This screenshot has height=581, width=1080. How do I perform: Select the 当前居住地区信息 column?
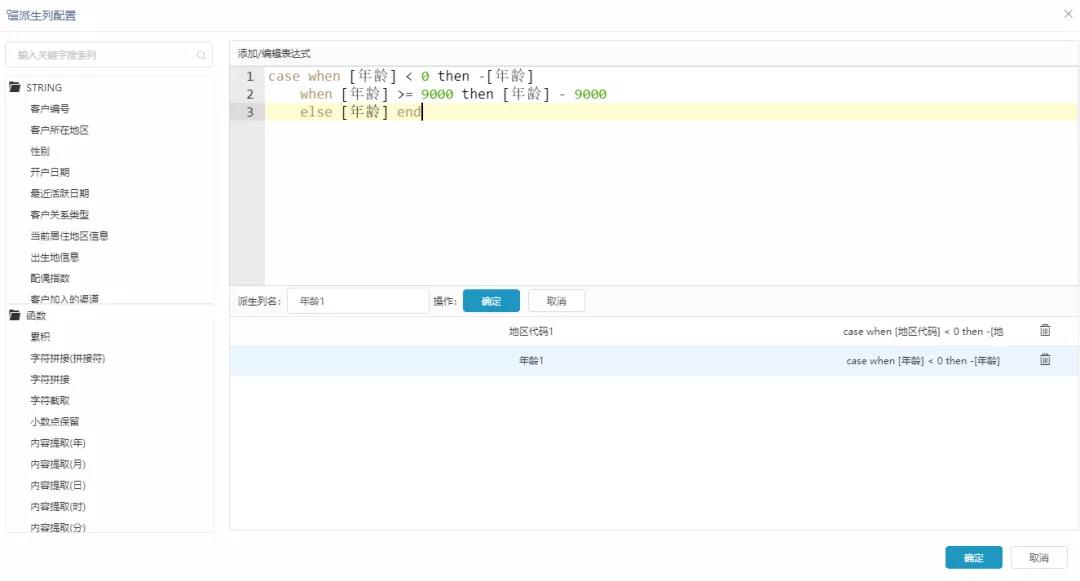[69, 236]
